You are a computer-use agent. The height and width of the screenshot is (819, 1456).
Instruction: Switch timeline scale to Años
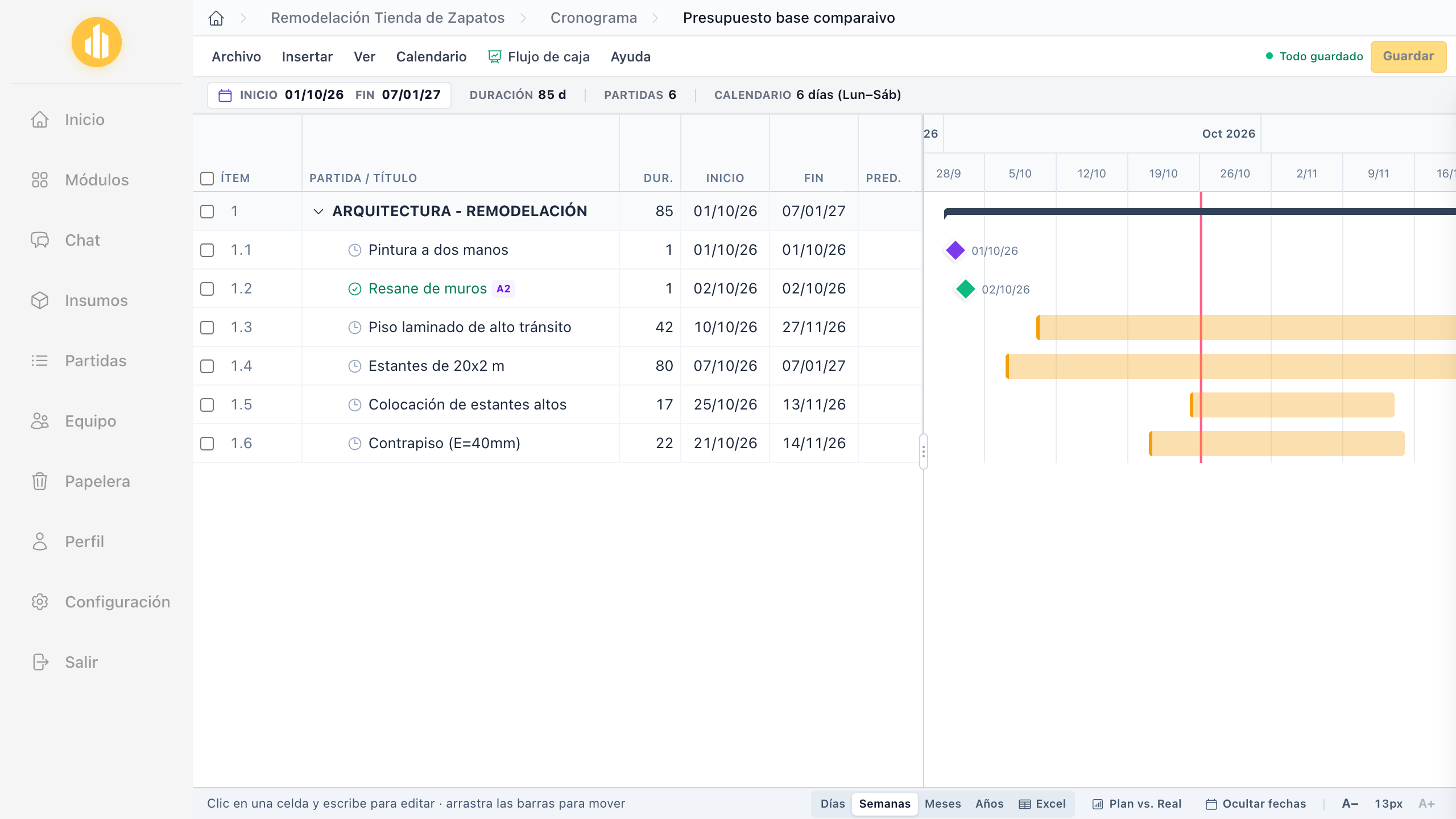(989, 804)
